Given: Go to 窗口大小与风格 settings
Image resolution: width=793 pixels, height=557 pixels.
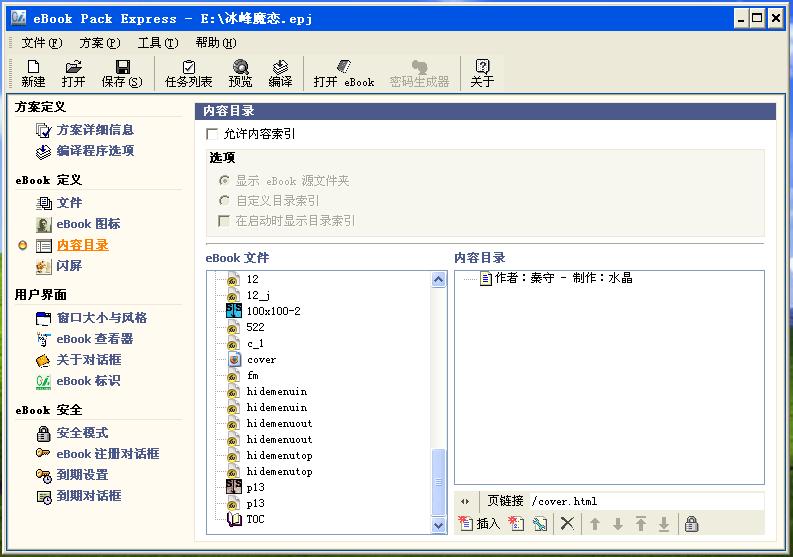Looking at the screenshot, I should coord(102,318).
